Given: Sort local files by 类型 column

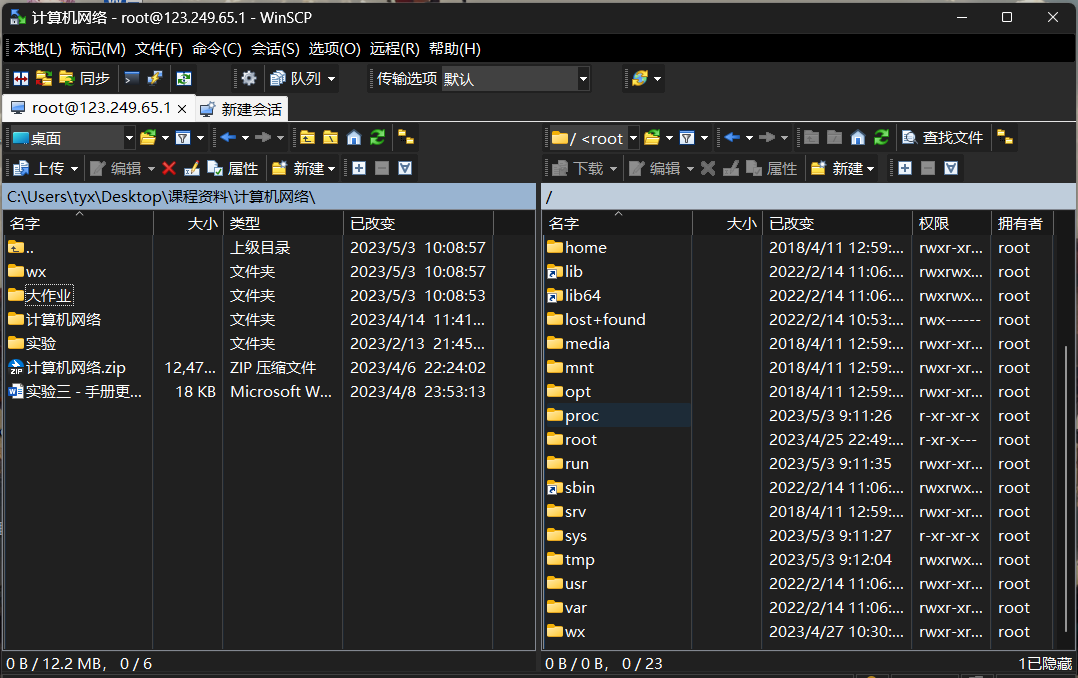Looking at the screenshot, I should click(x=283, y=223).
